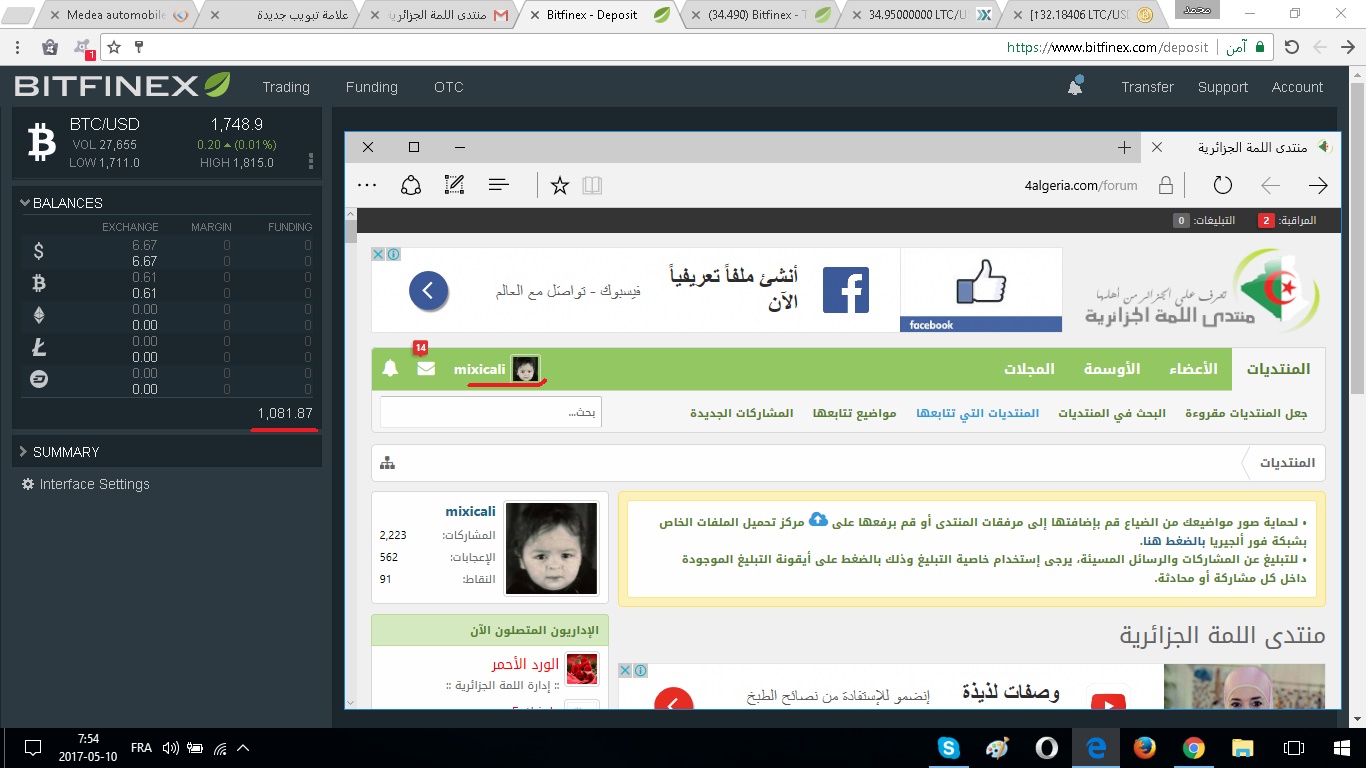Click the Bitfinex notifications bell icon

1075,87
